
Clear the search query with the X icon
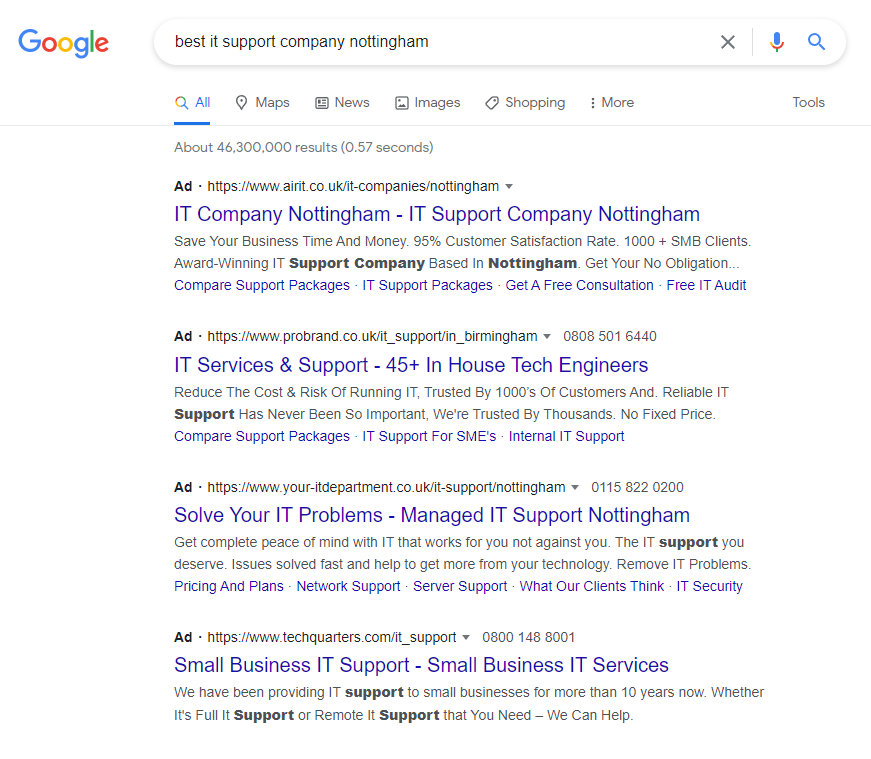coord(728,42)
